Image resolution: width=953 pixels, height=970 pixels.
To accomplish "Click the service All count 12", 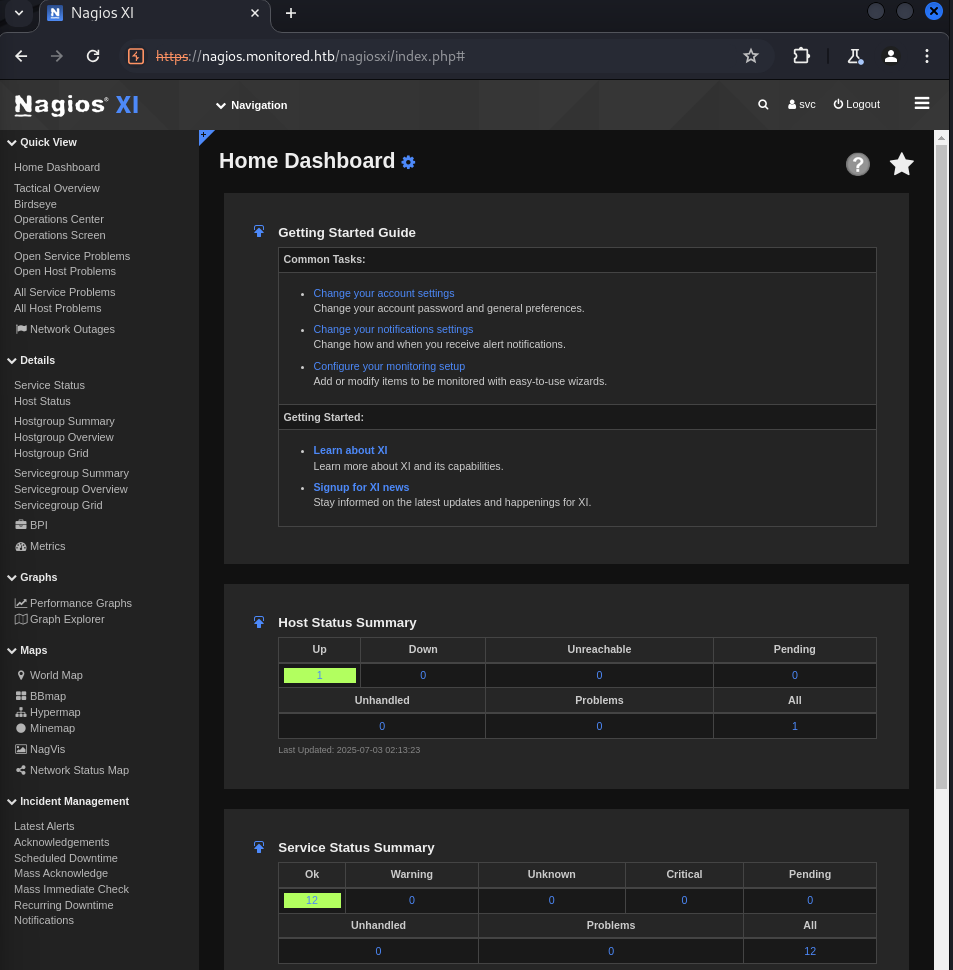I will (810, 951).
